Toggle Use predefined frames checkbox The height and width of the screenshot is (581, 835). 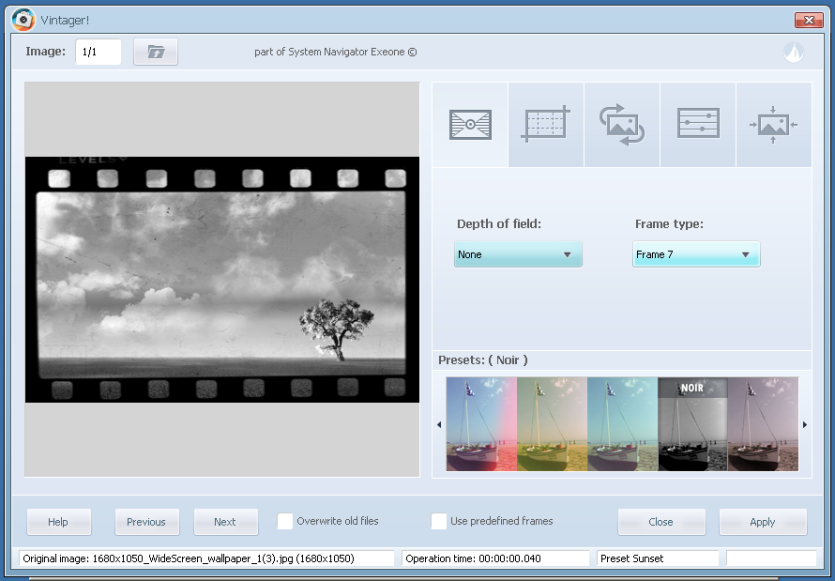(x=439, y=521)
